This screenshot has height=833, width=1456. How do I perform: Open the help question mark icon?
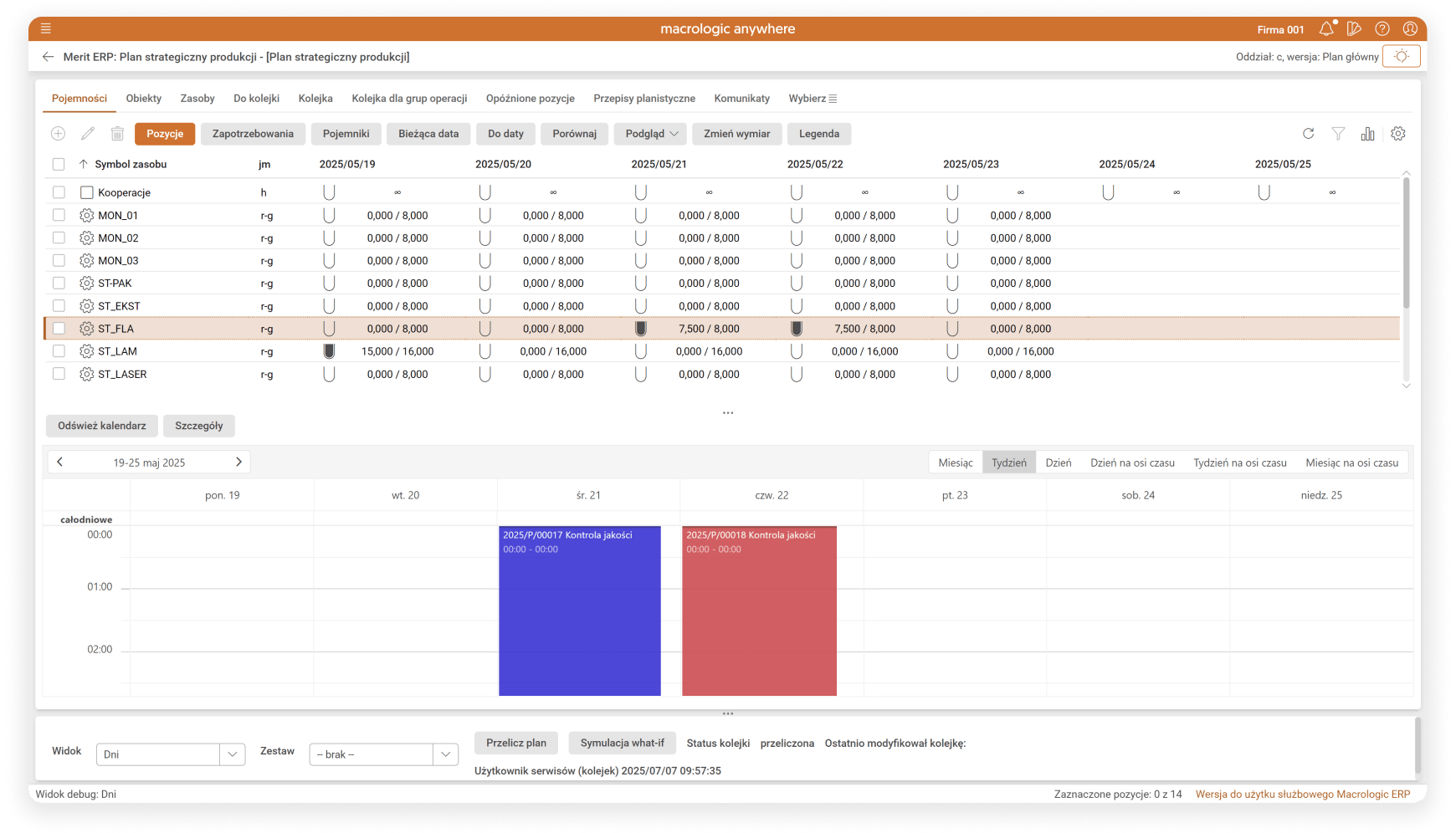pos(1382,28)
